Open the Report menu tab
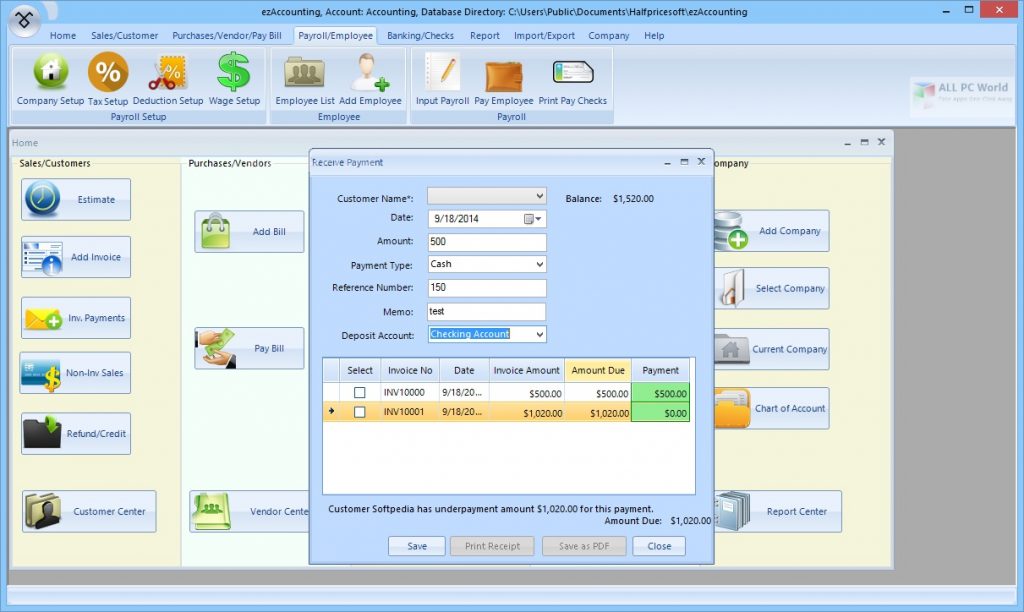The width and height of the screenshot is (1024, 612). point(485,36)
